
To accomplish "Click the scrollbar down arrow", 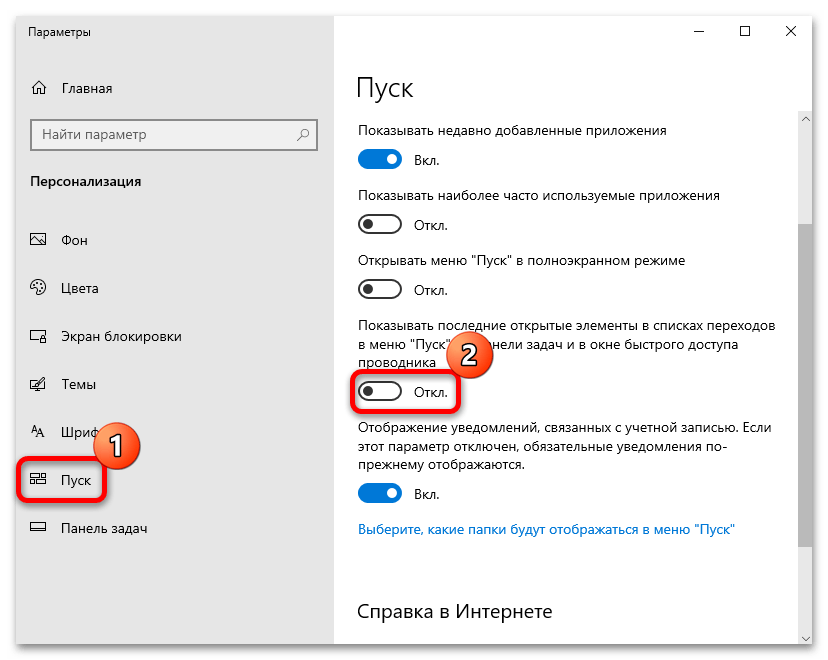I will pyautogui.click(x=804, y=635).
